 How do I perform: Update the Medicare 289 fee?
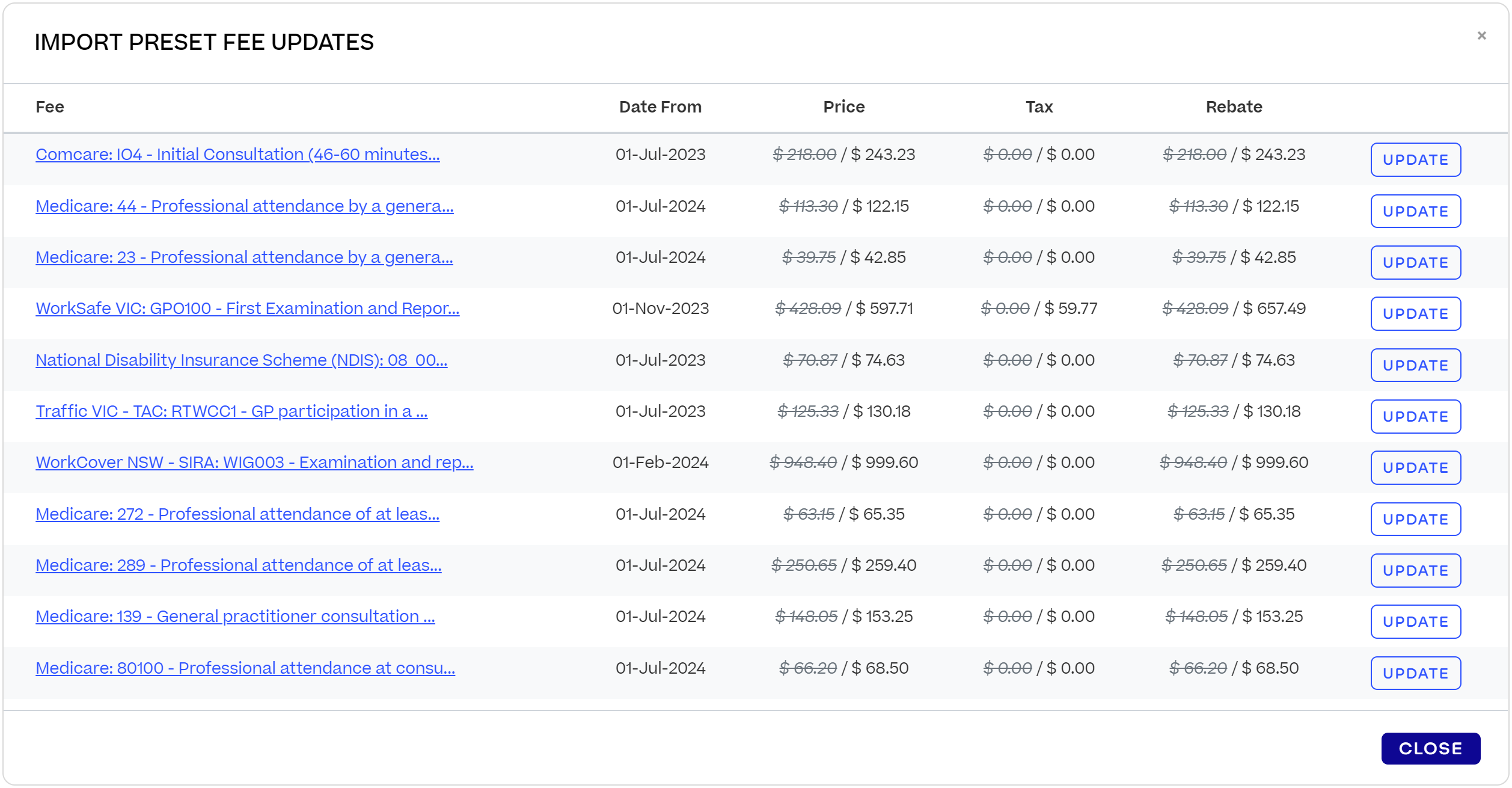tap(1415, 570)
